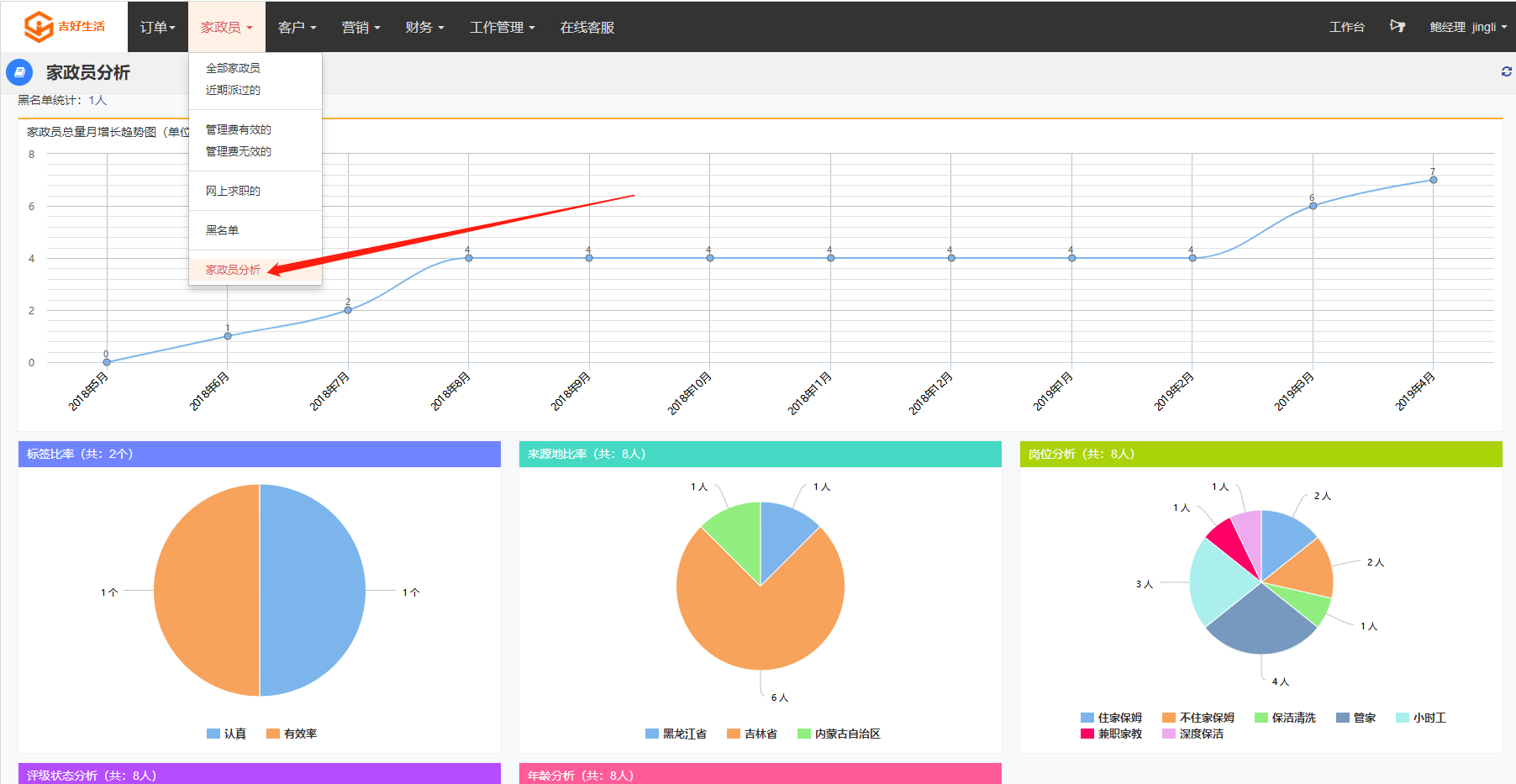Click the orange 6人 slice of 来源地比率 pie
This screenshot has width=1516, height=784.
coord(761,622)
